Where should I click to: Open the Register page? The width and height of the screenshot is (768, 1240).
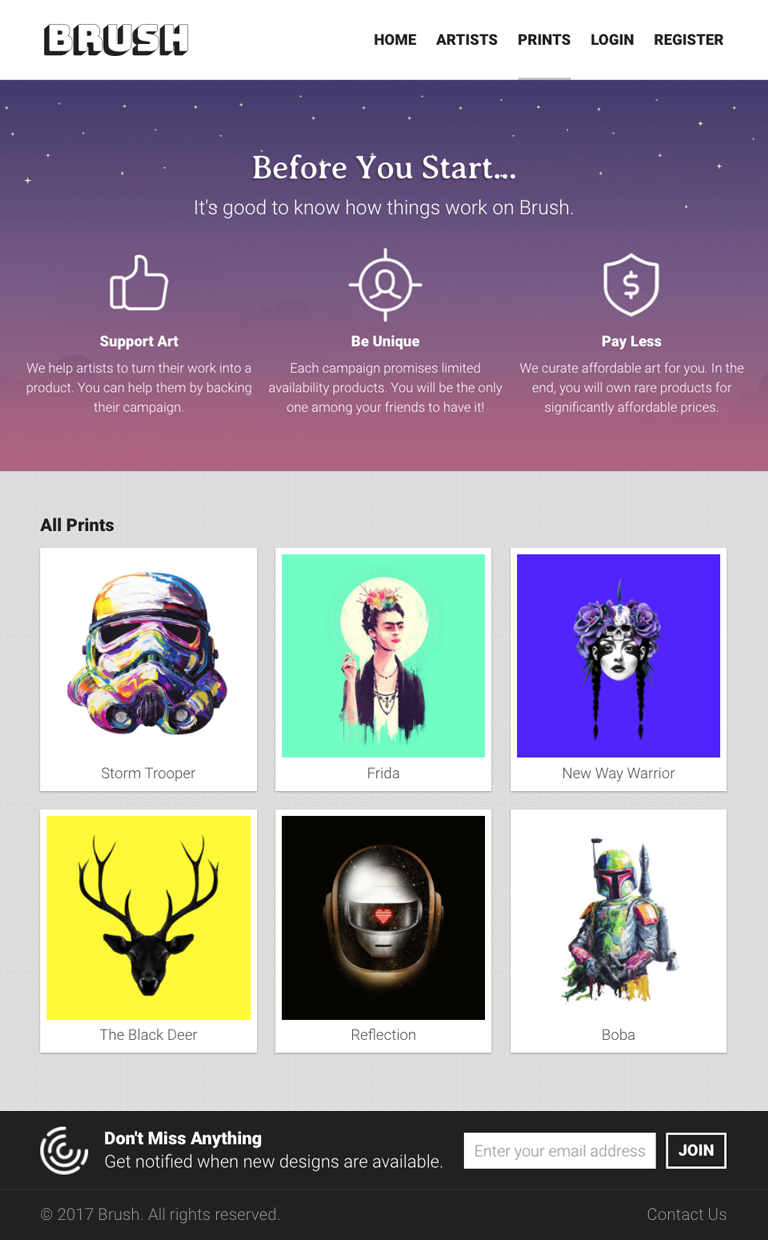689,40
